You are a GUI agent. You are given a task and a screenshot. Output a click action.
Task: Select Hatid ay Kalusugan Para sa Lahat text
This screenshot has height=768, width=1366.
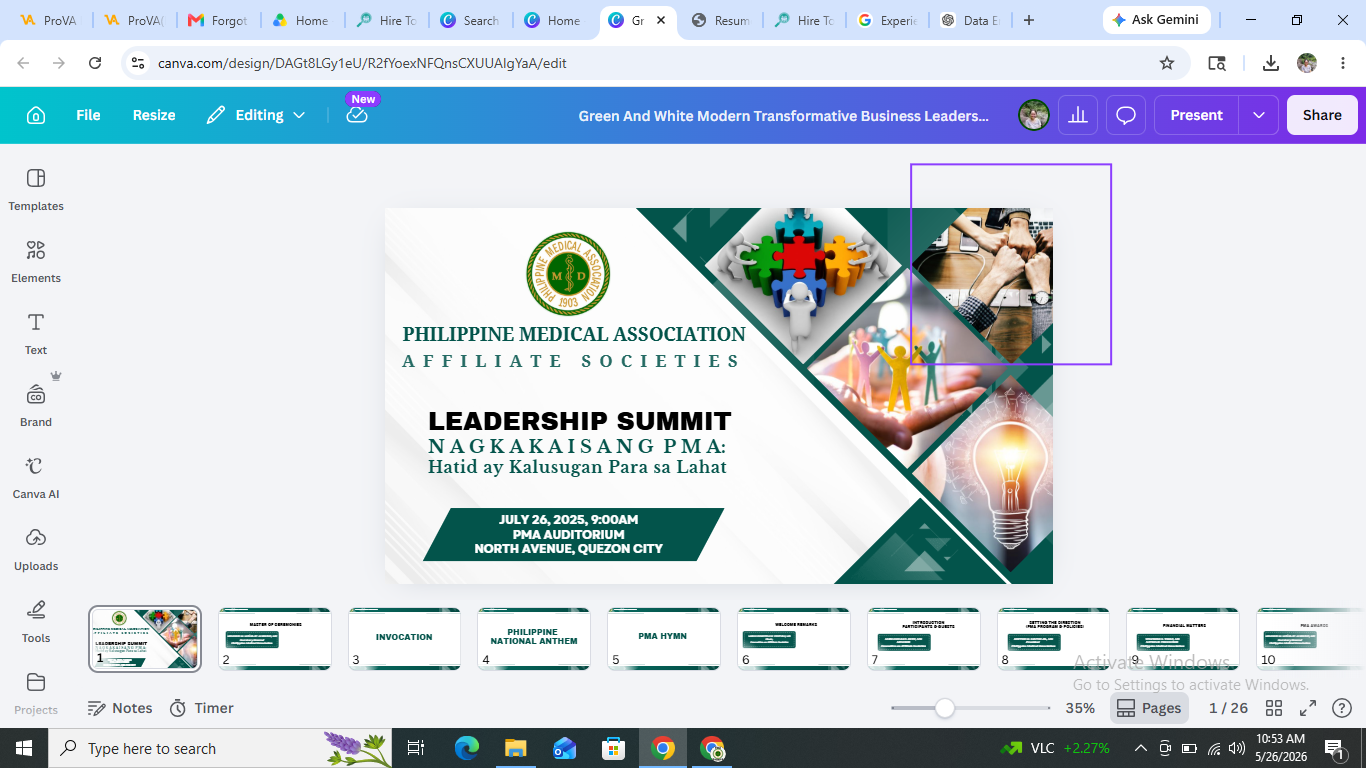[577, 467]
